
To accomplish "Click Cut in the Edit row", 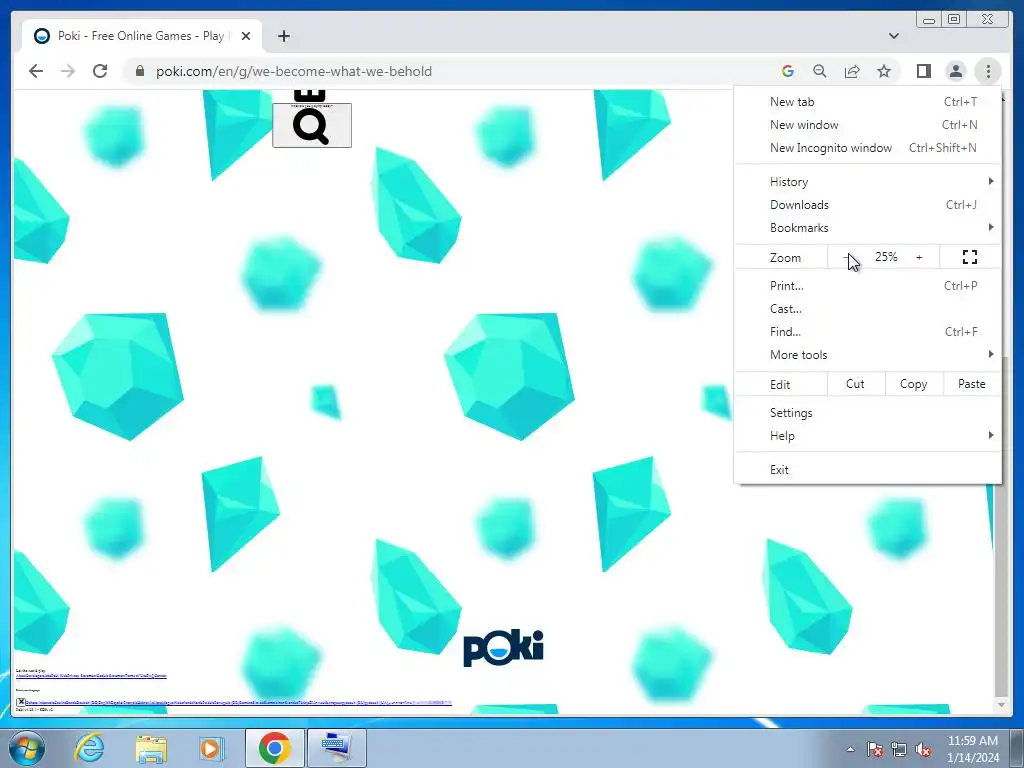I will pyautogui.click(x=856, y=384).
